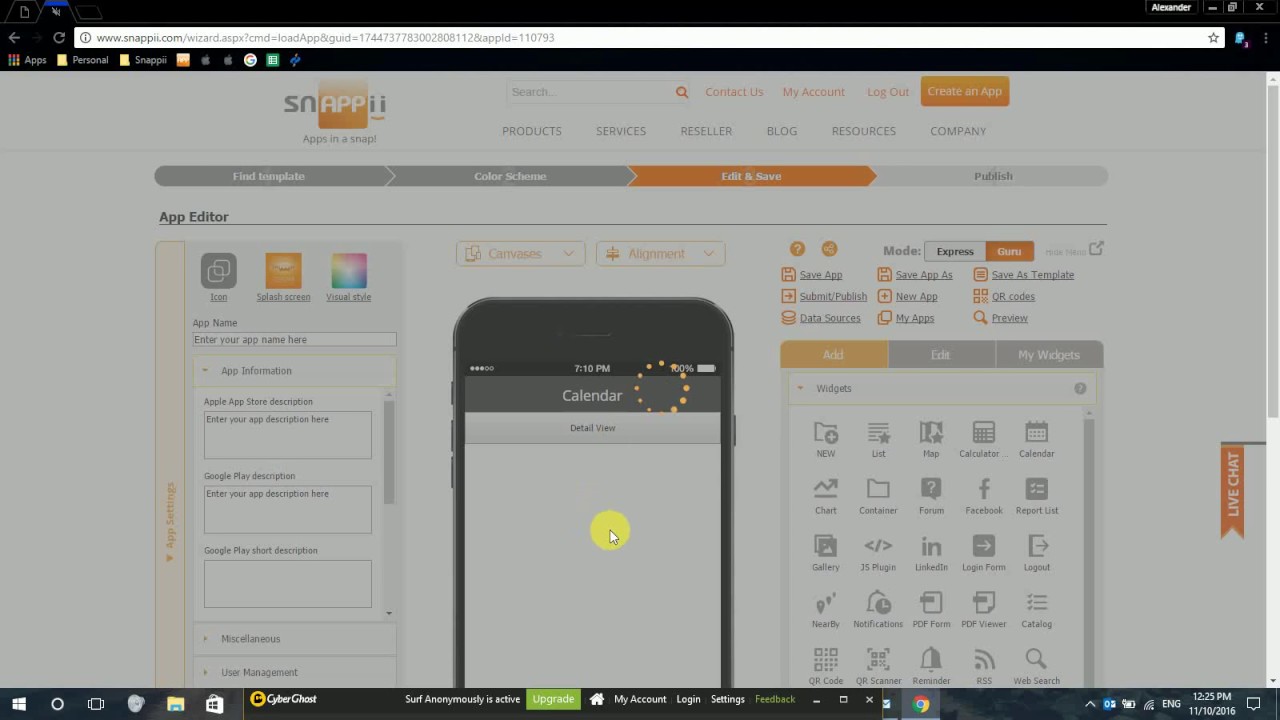
Task: Switch mode to Guru
Action: [x=1009, y=252]
